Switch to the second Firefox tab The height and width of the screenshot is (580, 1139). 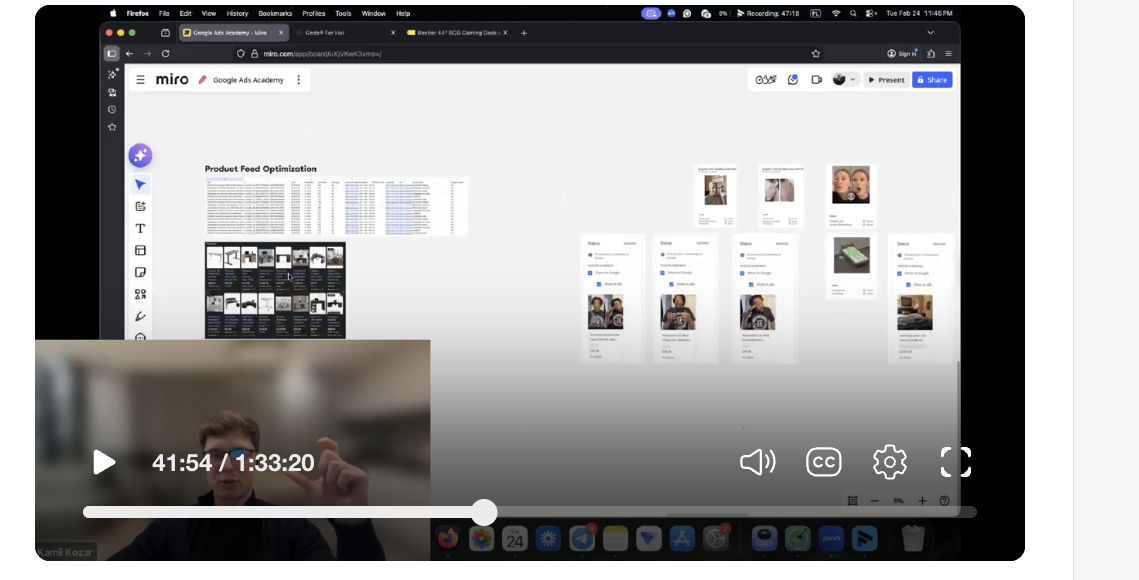(346, 33)
